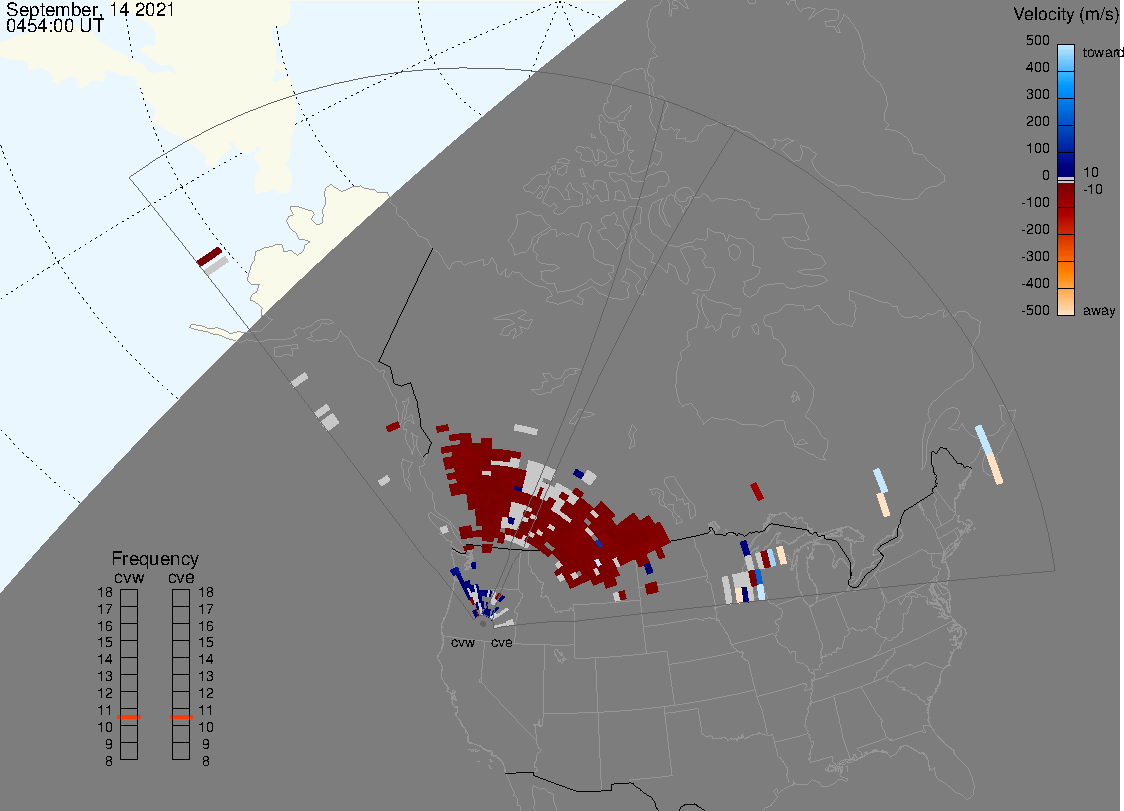Click the -10 label beside velocity scale

1092,189
